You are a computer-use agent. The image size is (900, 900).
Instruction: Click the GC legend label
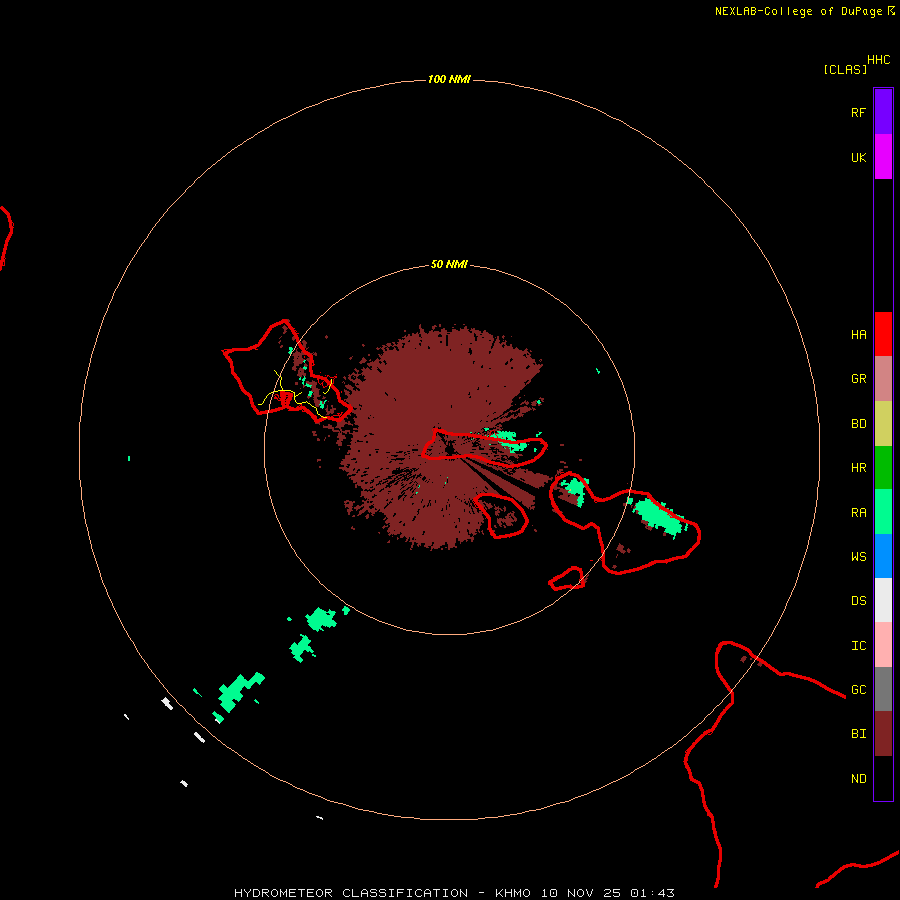click(x=858, y=690)
